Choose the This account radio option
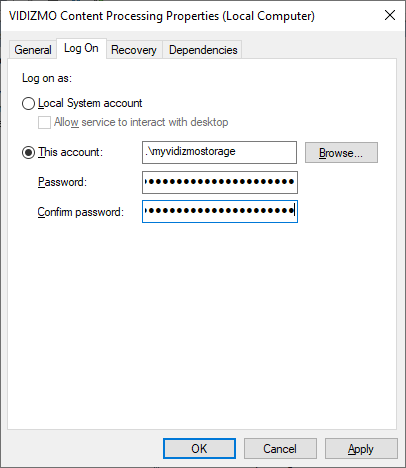This screenshot has width=406, height=468. pos(28,152)
